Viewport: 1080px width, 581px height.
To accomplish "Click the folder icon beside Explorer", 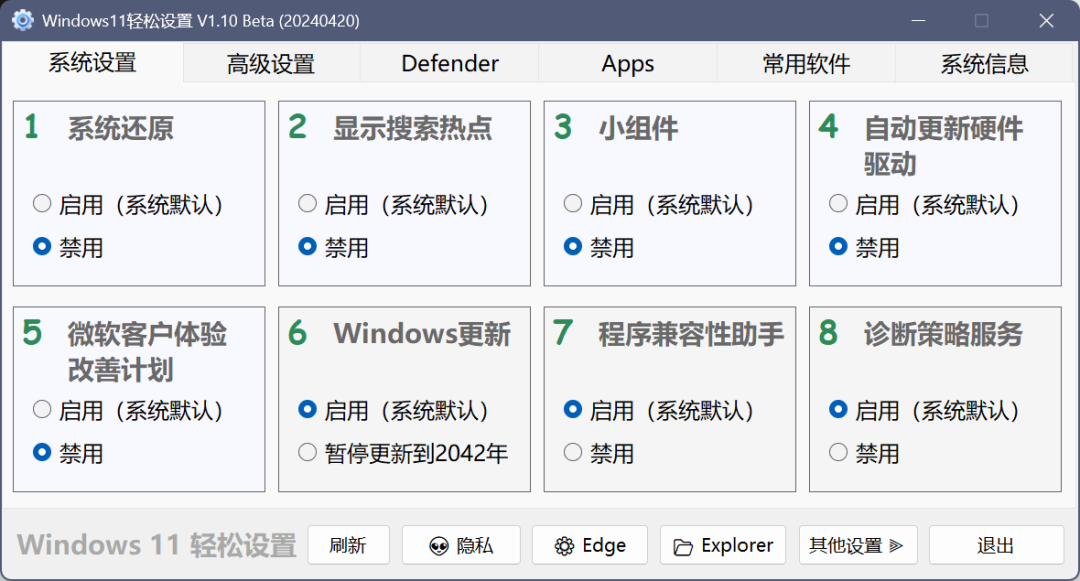I will point(683,546).
